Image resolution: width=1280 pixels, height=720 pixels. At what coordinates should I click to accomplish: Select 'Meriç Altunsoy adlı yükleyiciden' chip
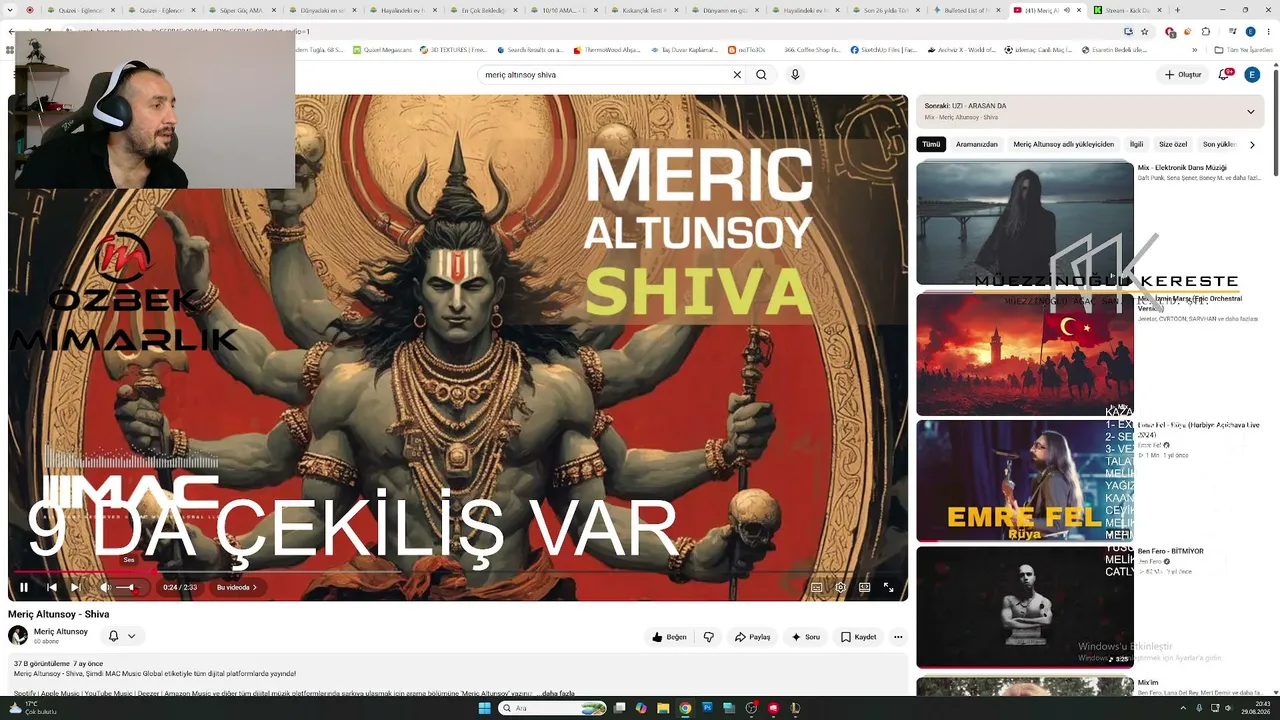click(x=1063, y=144)
